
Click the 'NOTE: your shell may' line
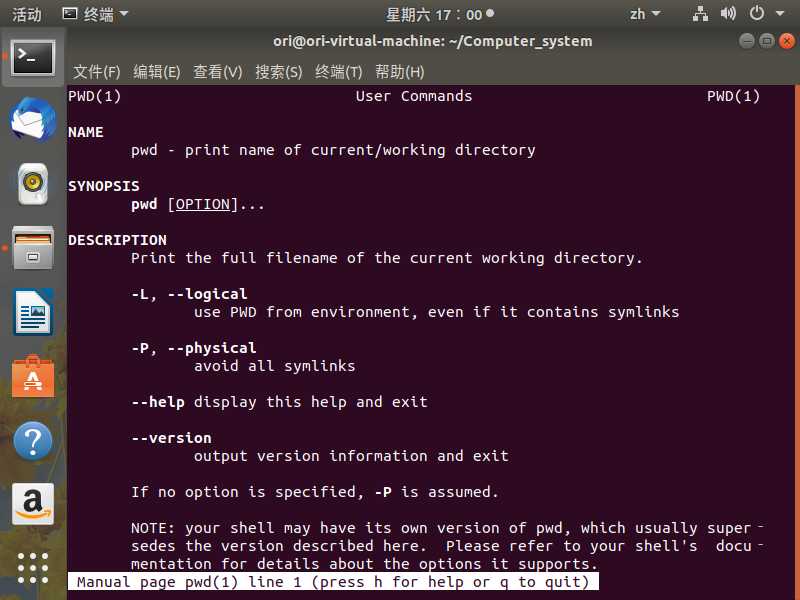click(x=447, y=528)
